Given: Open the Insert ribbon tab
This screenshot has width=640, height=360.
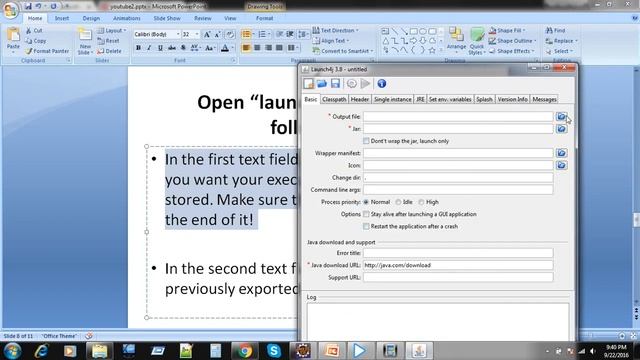Looking at the screenshot, I should coord(62,18).
